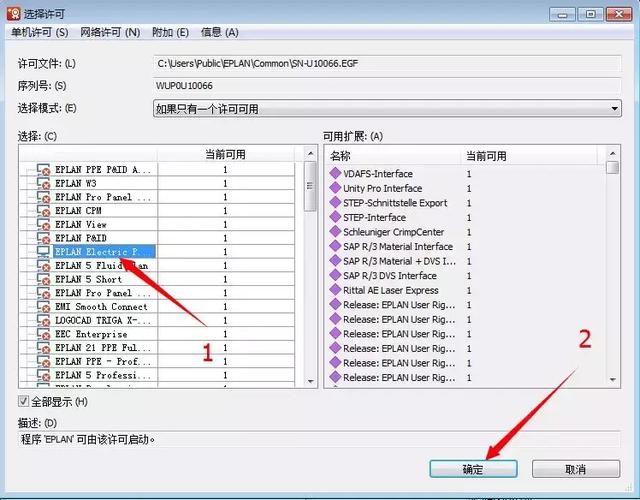Select the EPLAN Electric P license row
The width and height of the screenshot is (640, 500).
(x=104, y=251)
